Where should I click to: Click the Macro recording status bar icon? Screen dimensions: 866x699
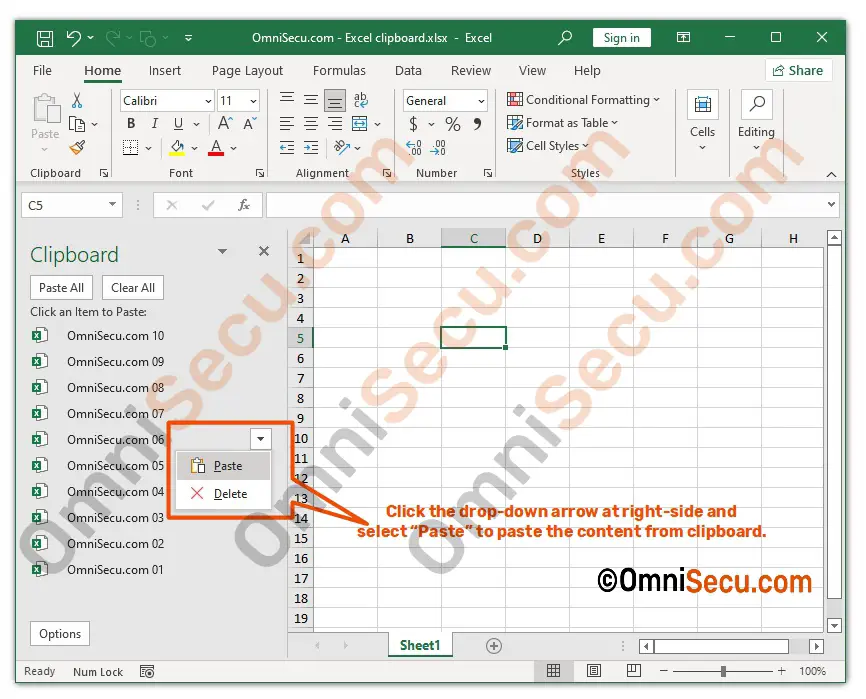point(147,671)
